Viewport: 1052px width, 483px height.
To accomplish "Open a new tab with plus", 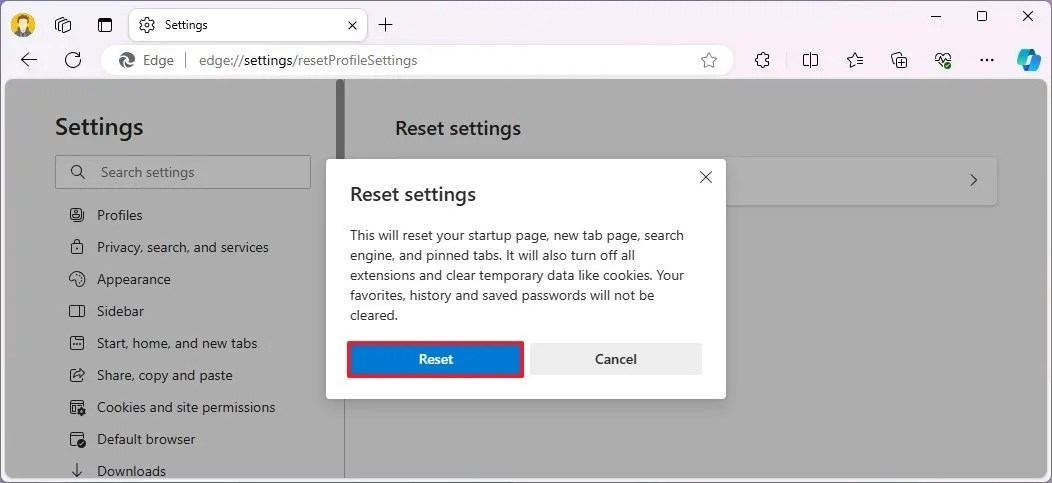I will pyautogui.click(x=385, y=25).
